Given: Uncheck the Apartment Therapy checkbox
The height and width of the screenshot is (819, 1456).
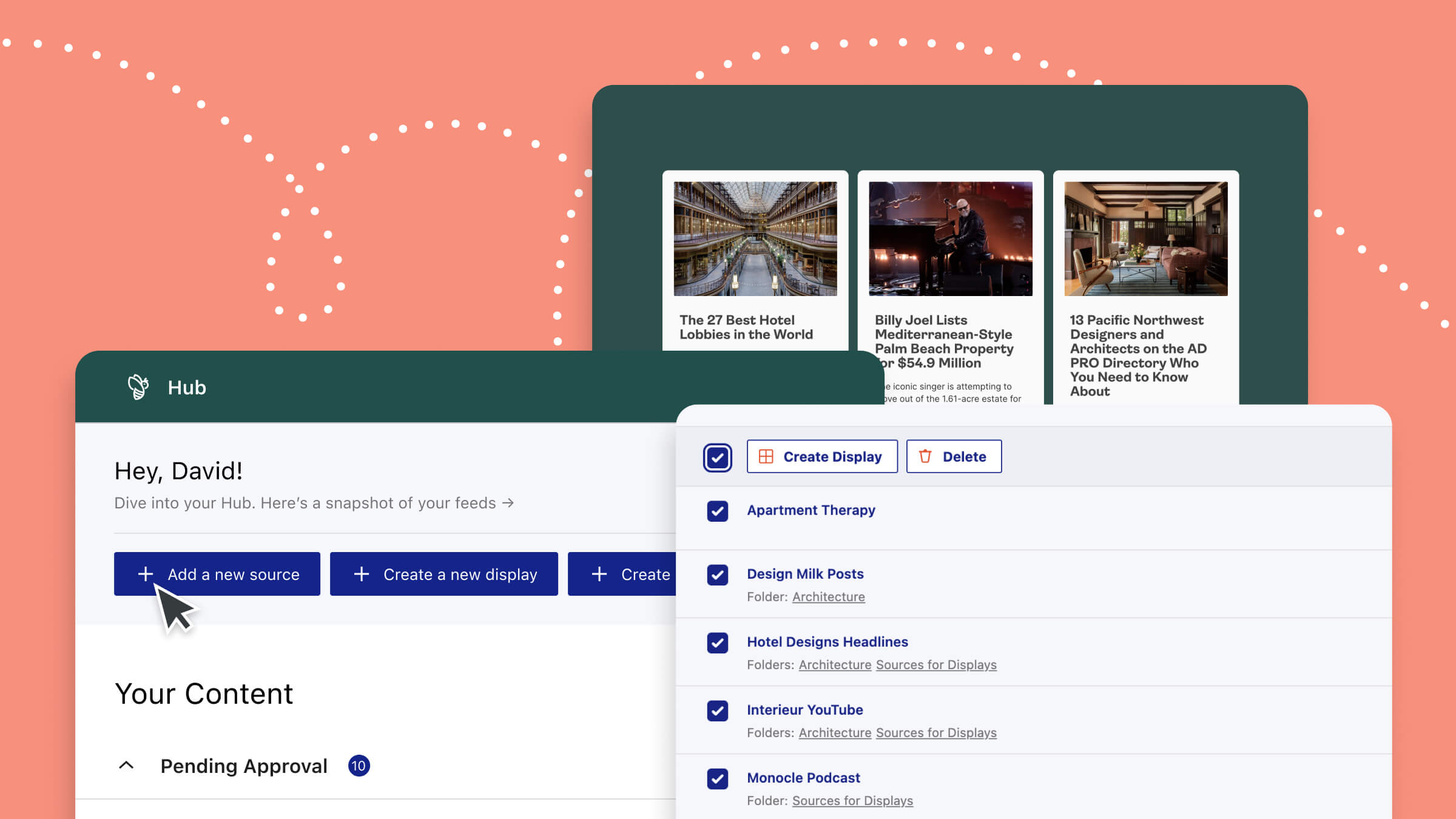Looking at the screenshot, I should click(x=717, y=511).
